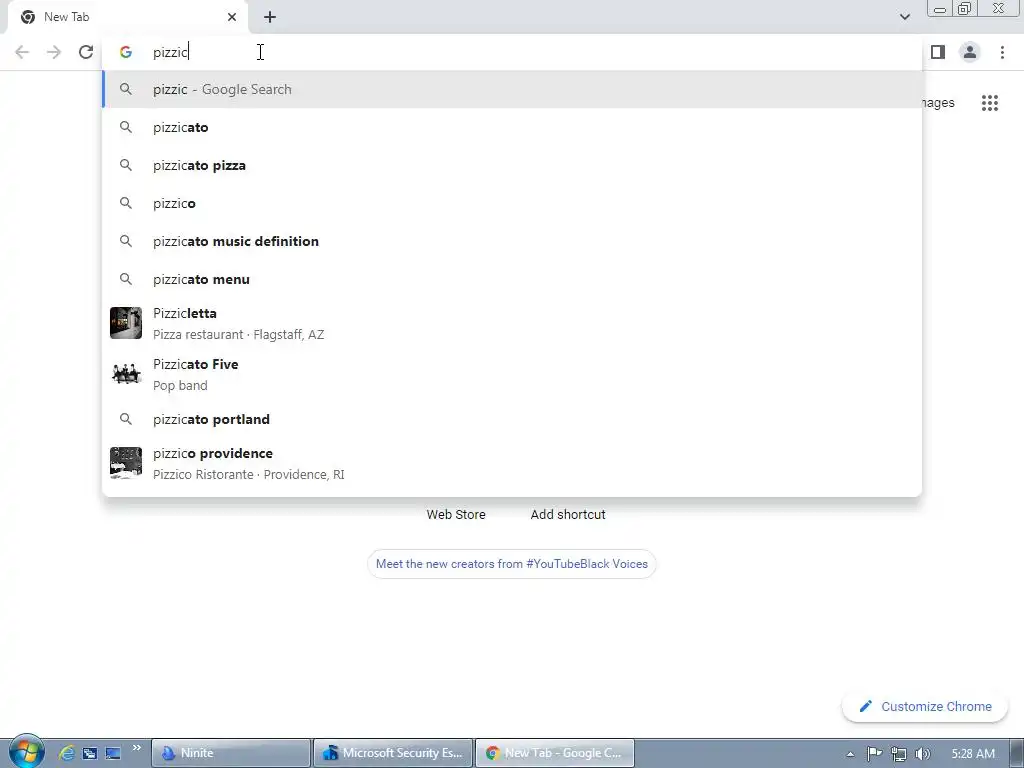
Task: Click search icon beside 'pizzico'
Action: click(x=126, y=203)
